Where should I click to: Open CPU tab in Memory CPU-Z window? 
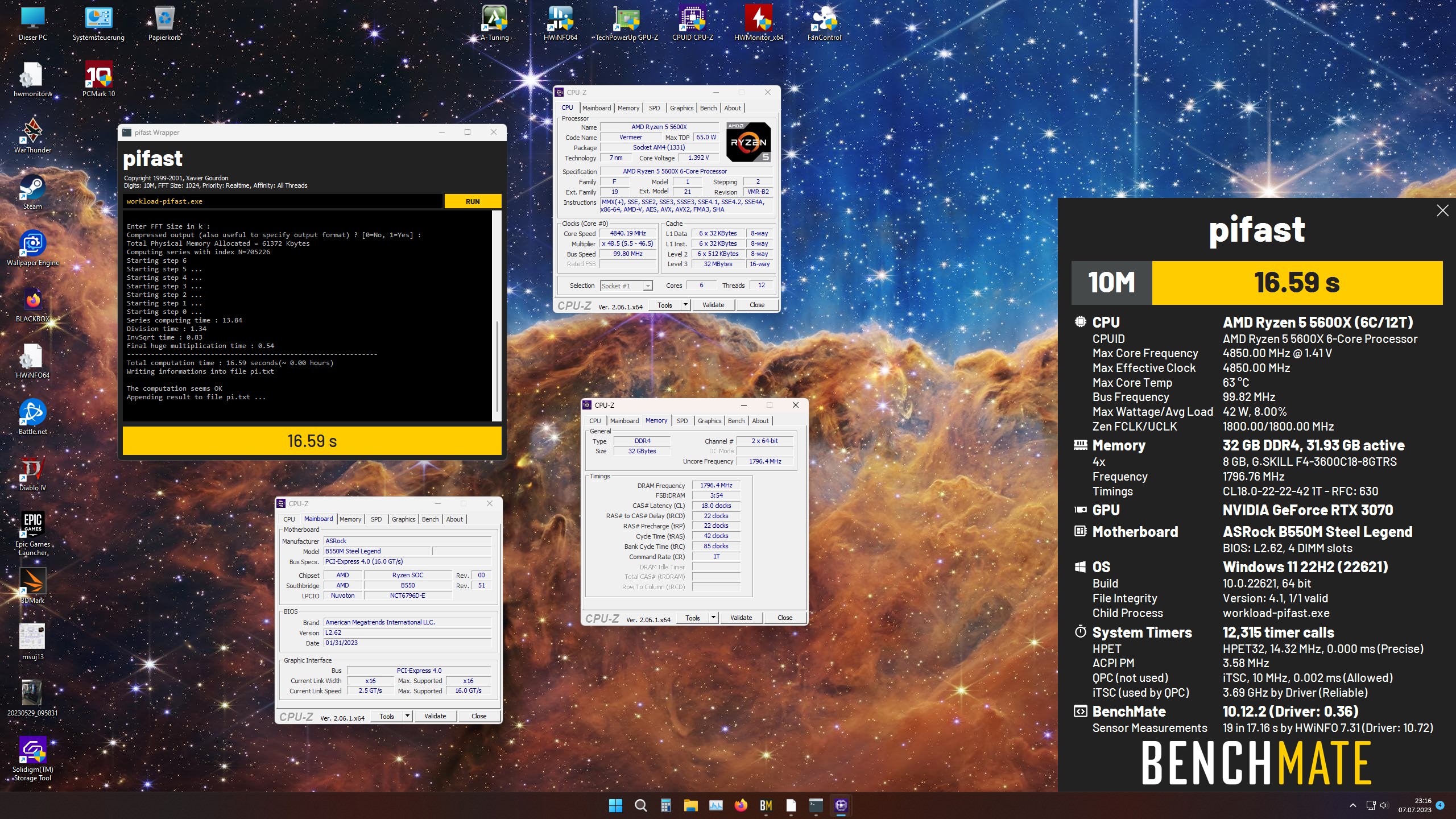pos(595,421)
